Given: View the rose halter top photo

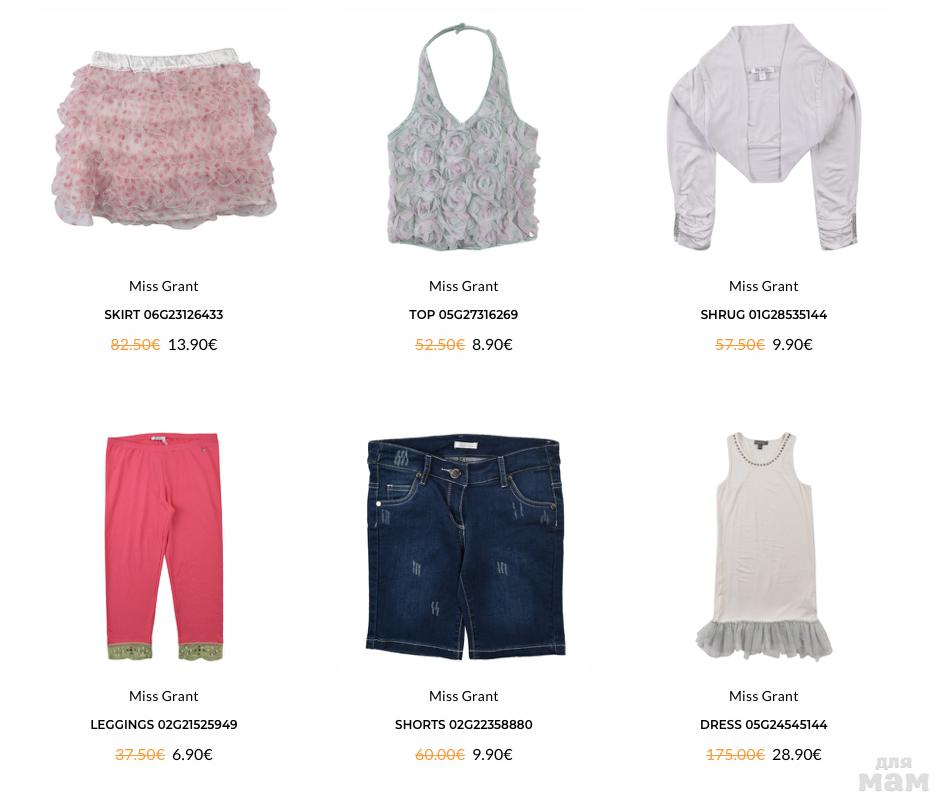Looking at the screenshot, I should [464, 135].
